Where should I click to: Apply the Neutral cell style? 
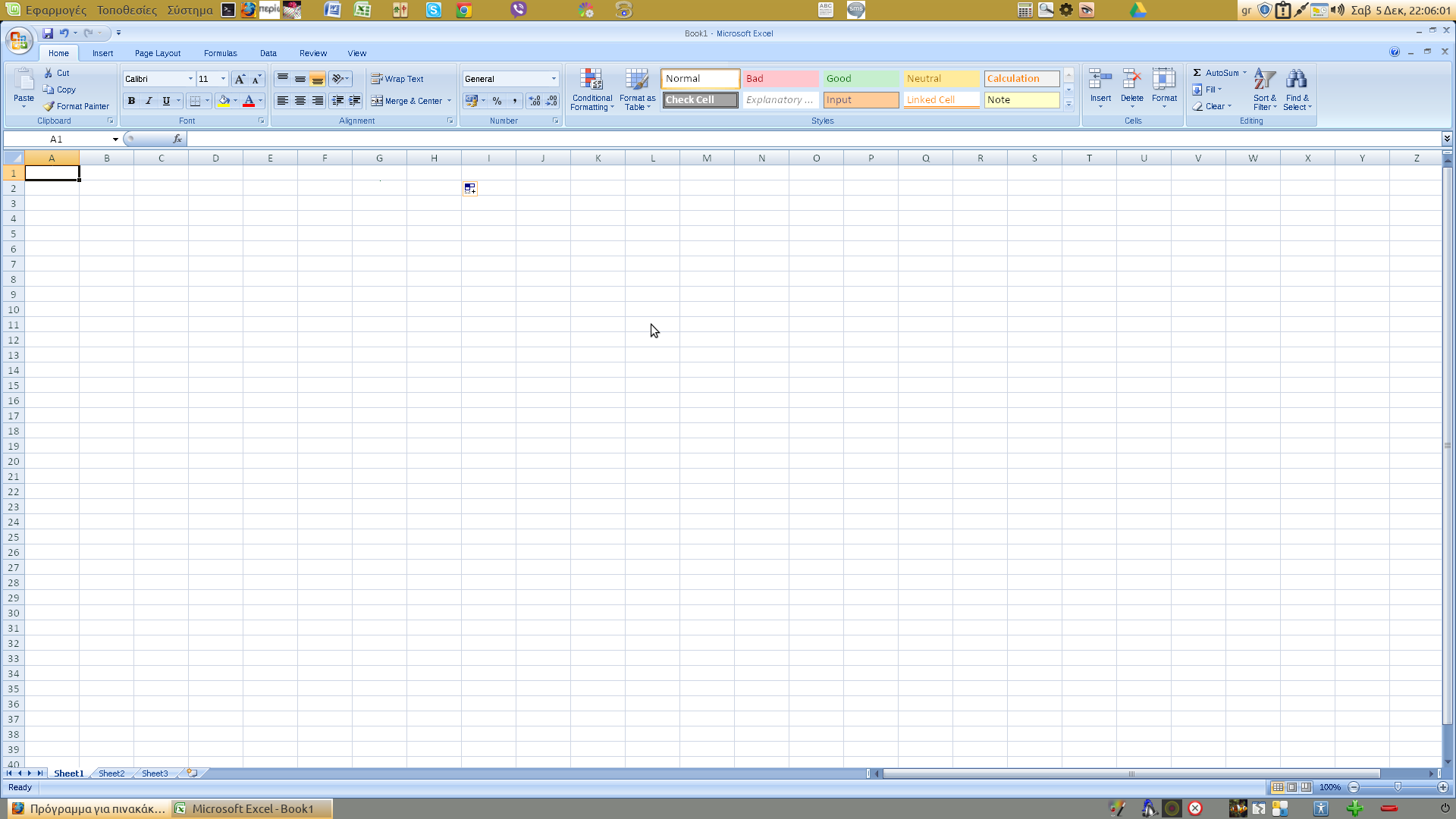941,79
